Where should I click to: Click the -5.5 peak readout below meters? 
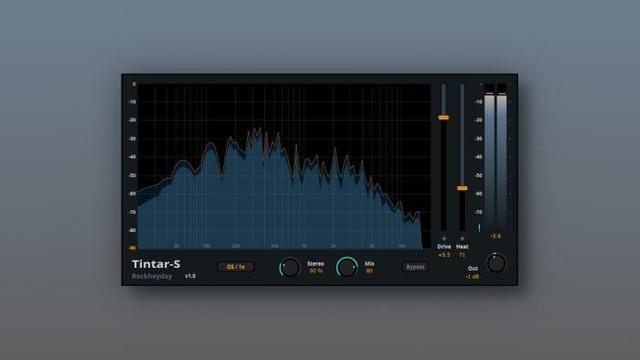point(496,236)
